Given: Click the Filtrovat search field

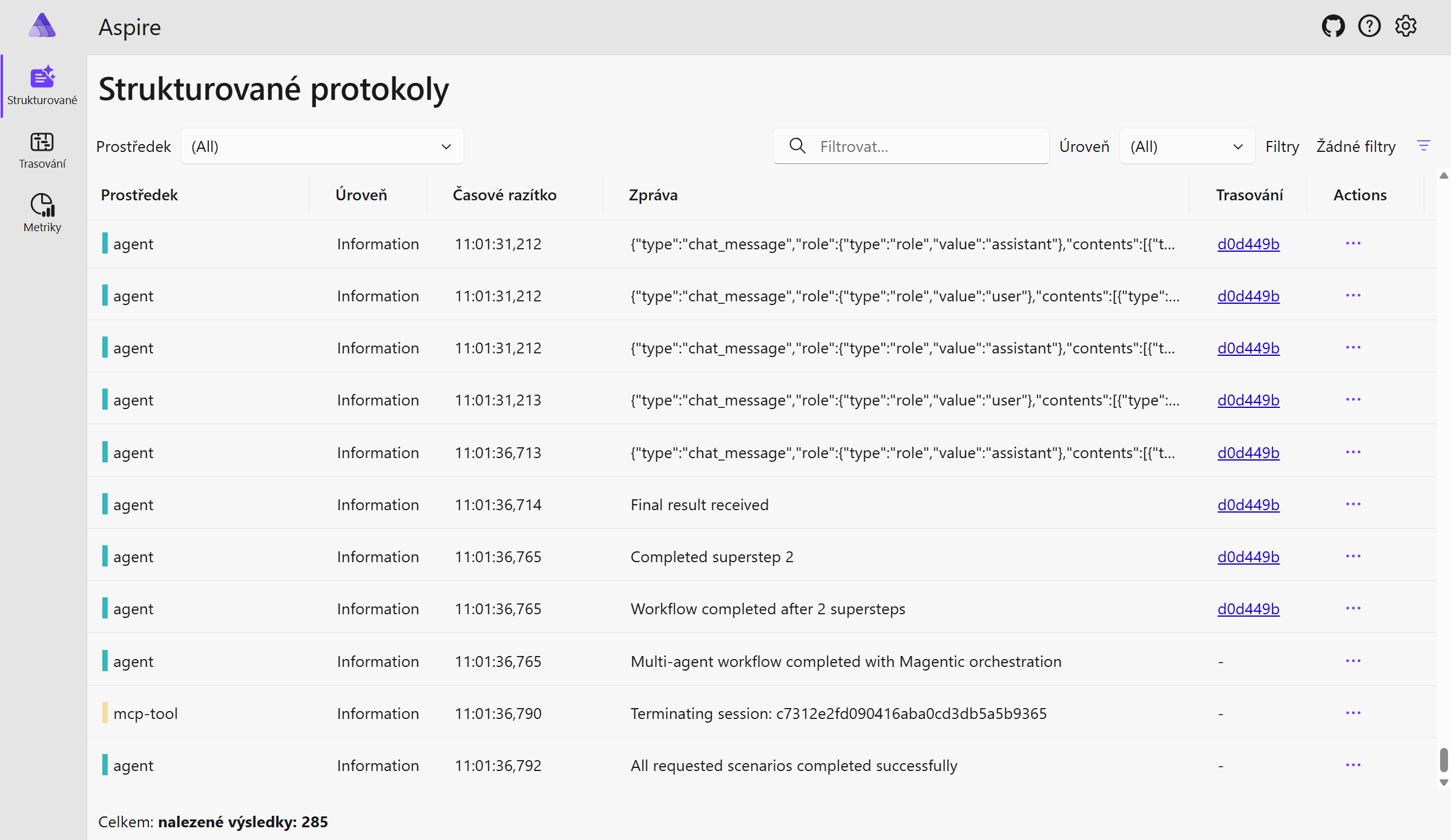Looking at the screenshot, I should [926, 146].
